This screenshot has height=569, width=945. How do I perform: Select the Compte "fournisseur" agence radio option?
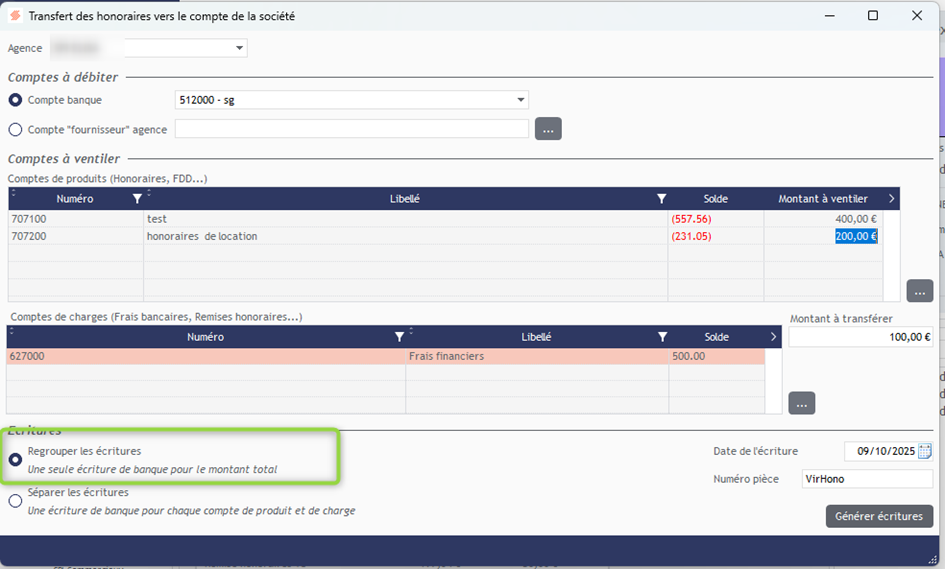(x=15, y=129)
